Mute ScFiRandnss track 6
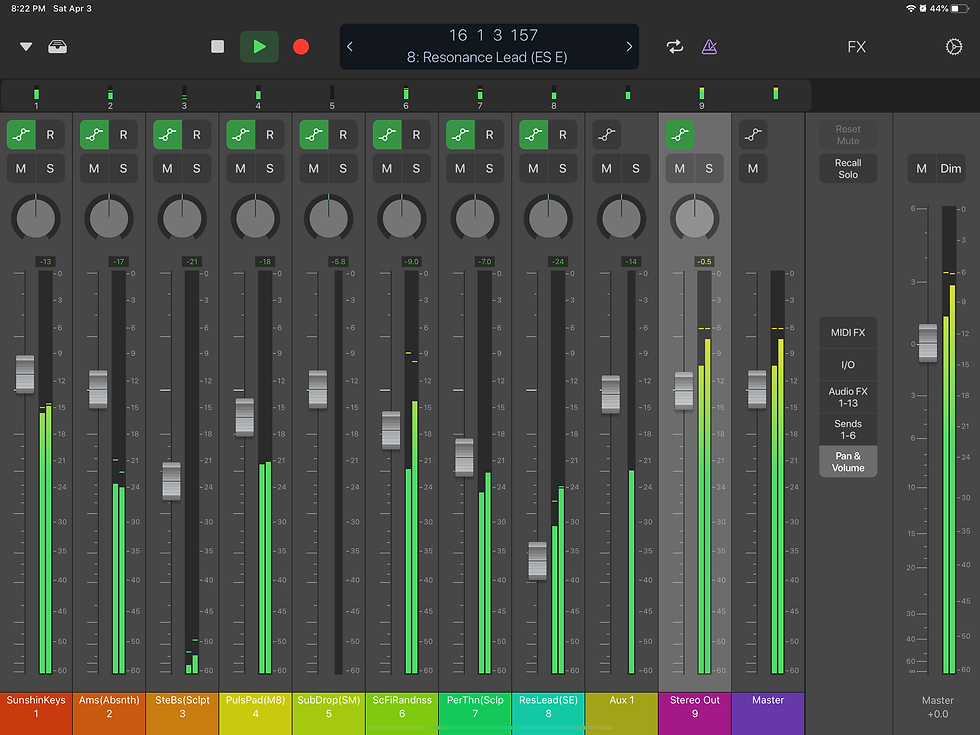The width and height of the screenshot is (980, 735). click(x=387, y=168)
